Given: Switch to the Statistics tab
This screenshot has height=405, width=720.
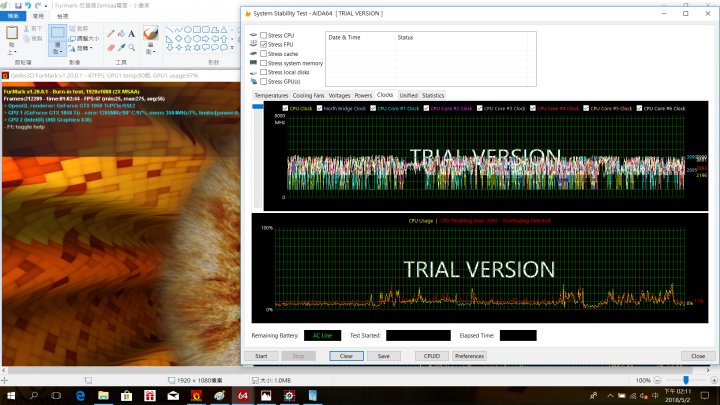Looking at the screenshot, I should click(x=433, y=96).
